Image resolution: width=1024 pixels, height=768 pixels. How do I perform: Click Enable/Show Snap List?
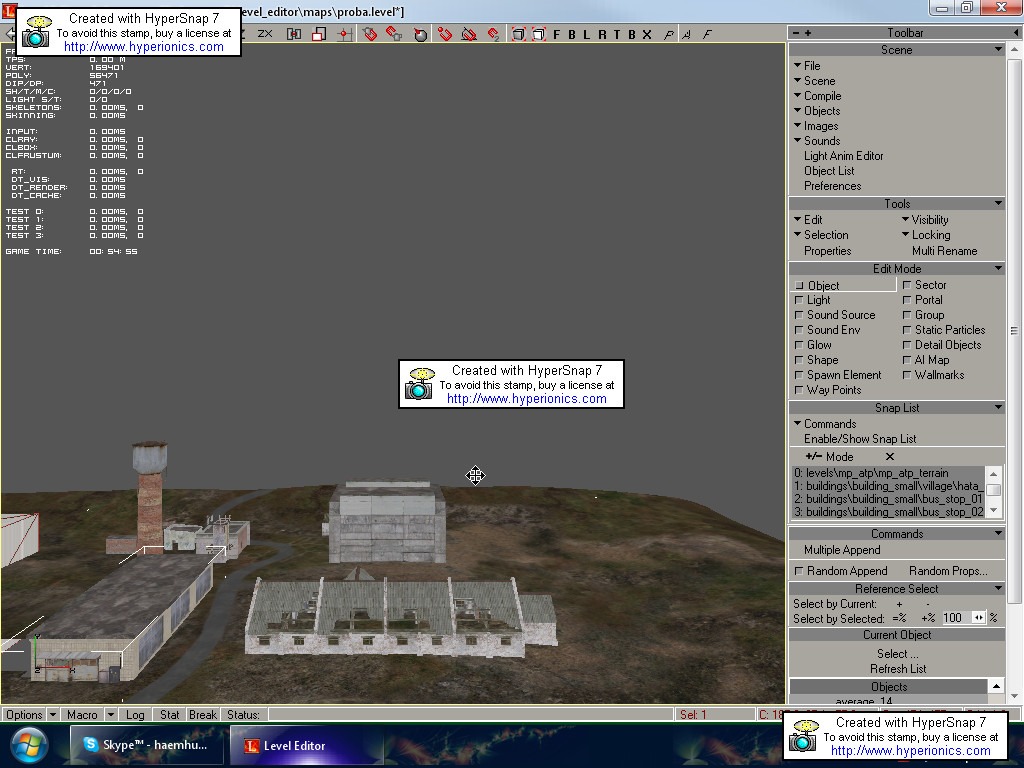coord(860,439)
